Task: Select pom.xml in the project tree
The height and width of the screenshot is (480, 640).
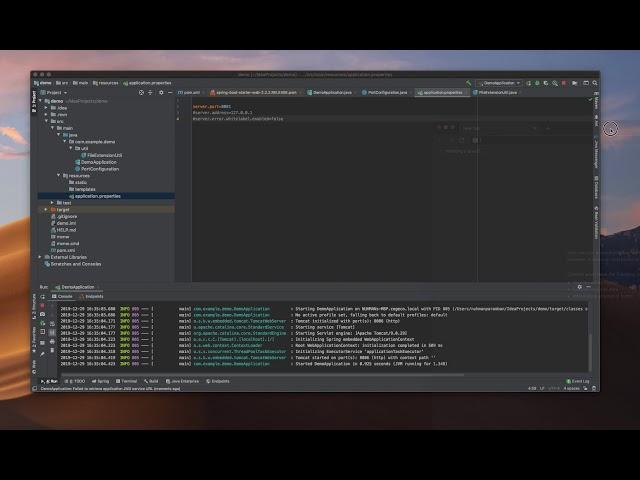Action: [63, 250]
